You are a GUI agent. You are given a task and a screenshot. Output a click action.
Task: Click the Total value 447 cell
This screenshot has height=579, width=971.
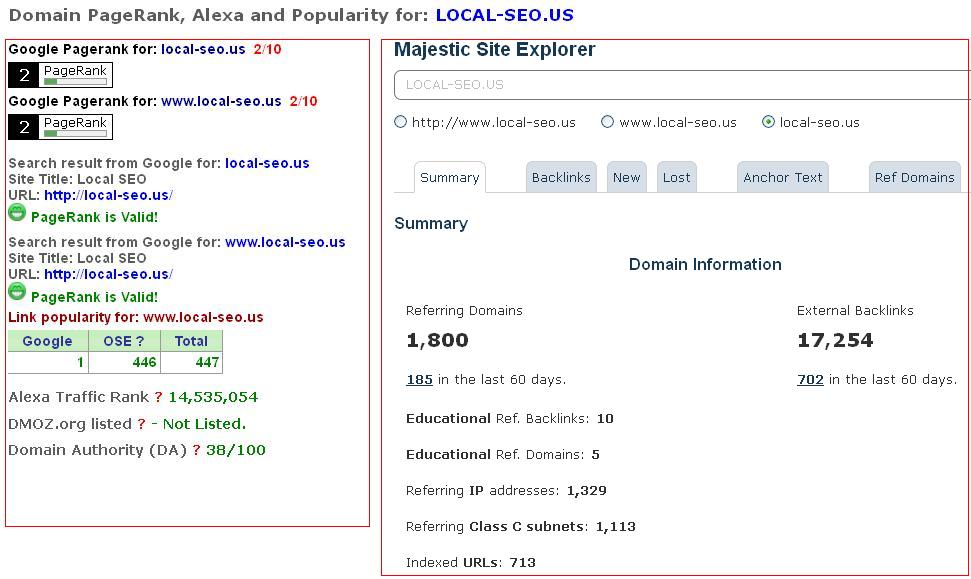tap(191, 362)
